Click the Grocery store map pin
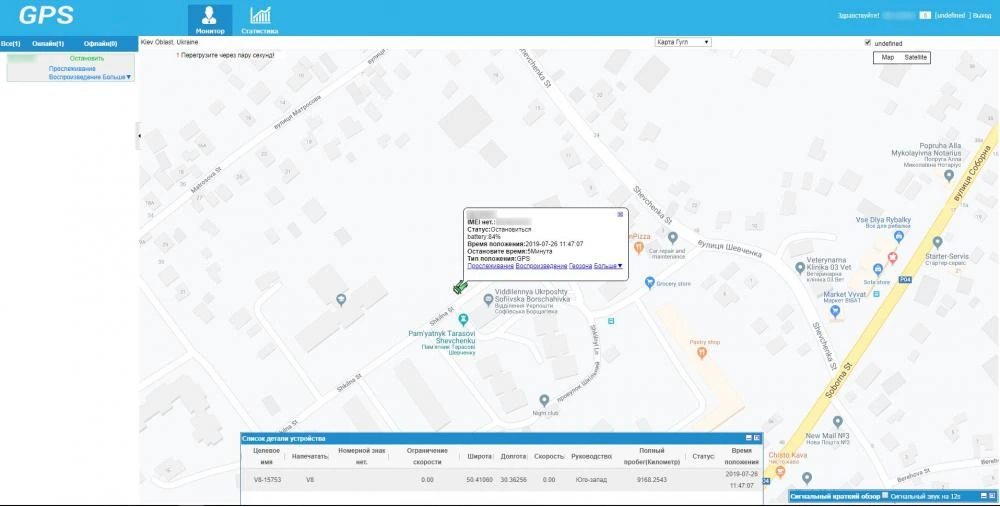 coord(648,283)
